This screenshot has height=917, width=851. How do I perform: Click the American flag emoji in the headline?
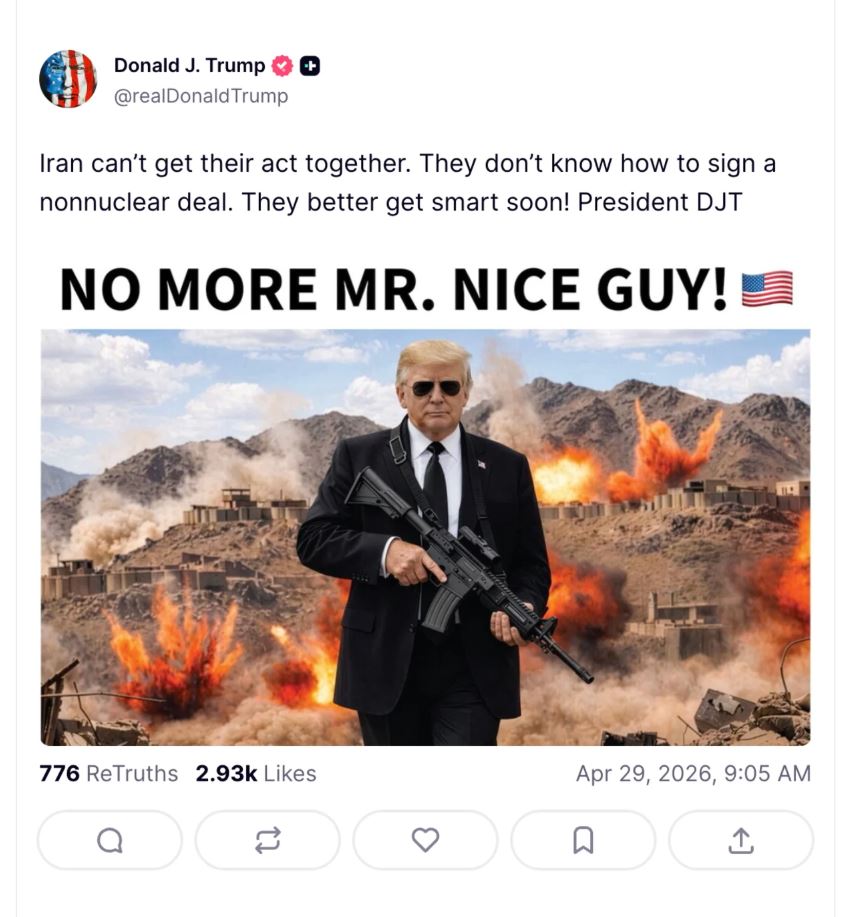(x=767, y=289)
